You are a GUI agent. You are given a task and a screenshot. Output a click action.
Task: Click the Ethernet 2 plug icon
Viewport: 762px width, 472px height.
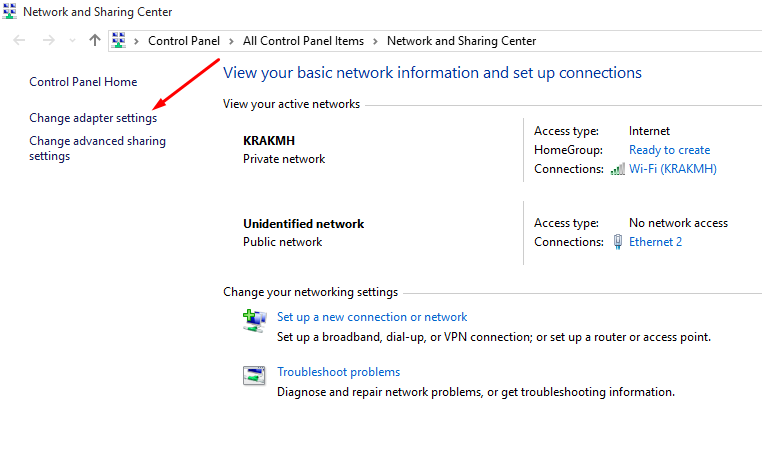pyautogui.click(x=618, y=242)
